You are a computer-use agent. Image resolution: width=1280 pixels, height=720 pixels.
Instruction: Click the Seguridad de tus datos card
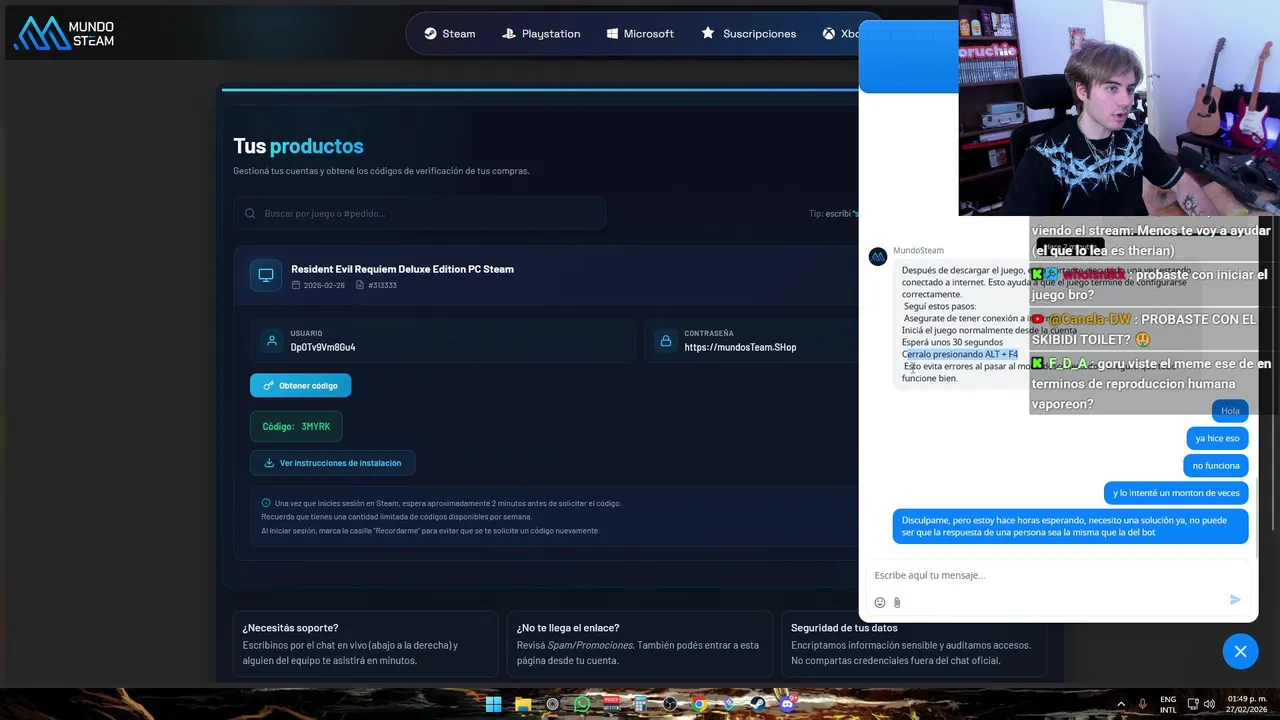pyautogui.click(x=913, y=644)
